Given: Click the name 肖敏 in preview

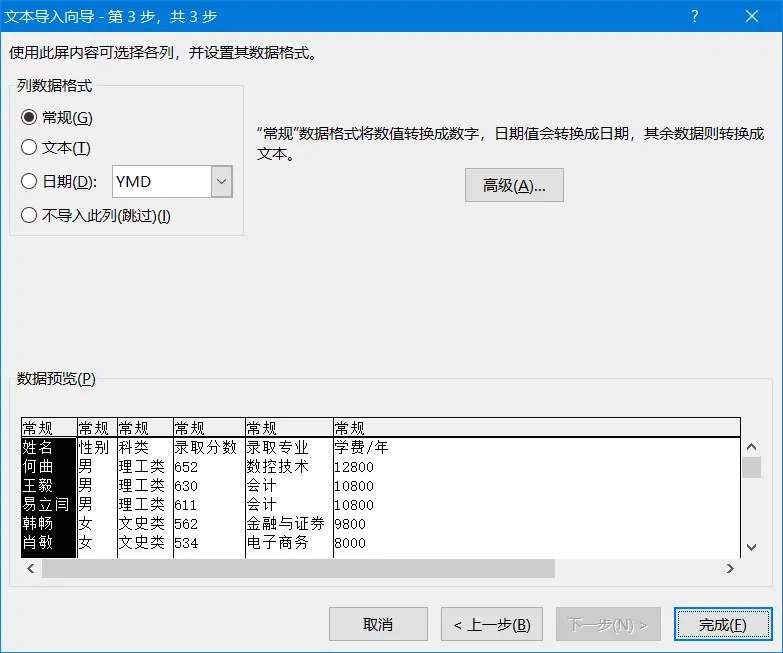Looking at the screenshot, I should pyautogui.click(x=37, y=542).
